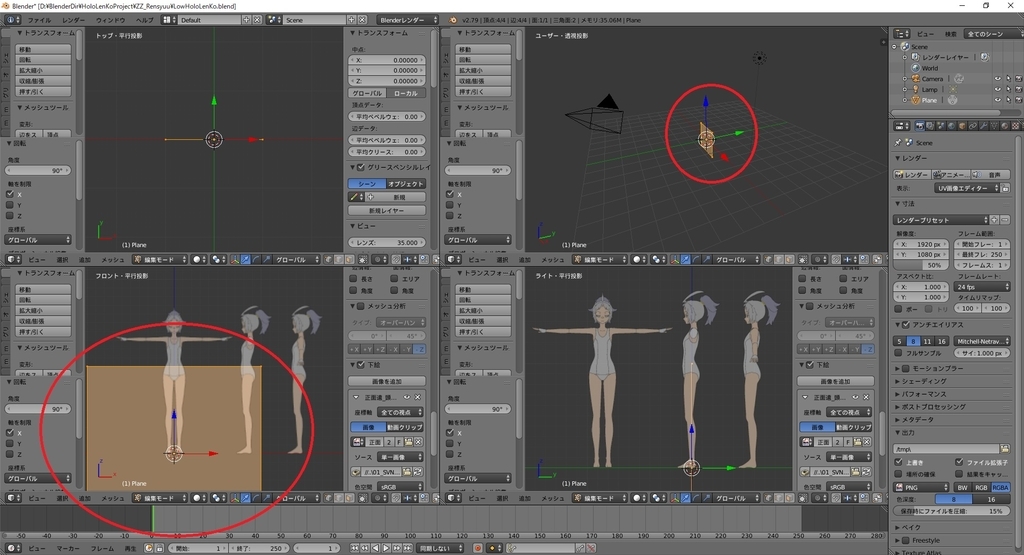Open the Texture properties tab (checker icon)
Image resolution: width=1024 pixels, height=555 pixels.
click(1015, 125)
